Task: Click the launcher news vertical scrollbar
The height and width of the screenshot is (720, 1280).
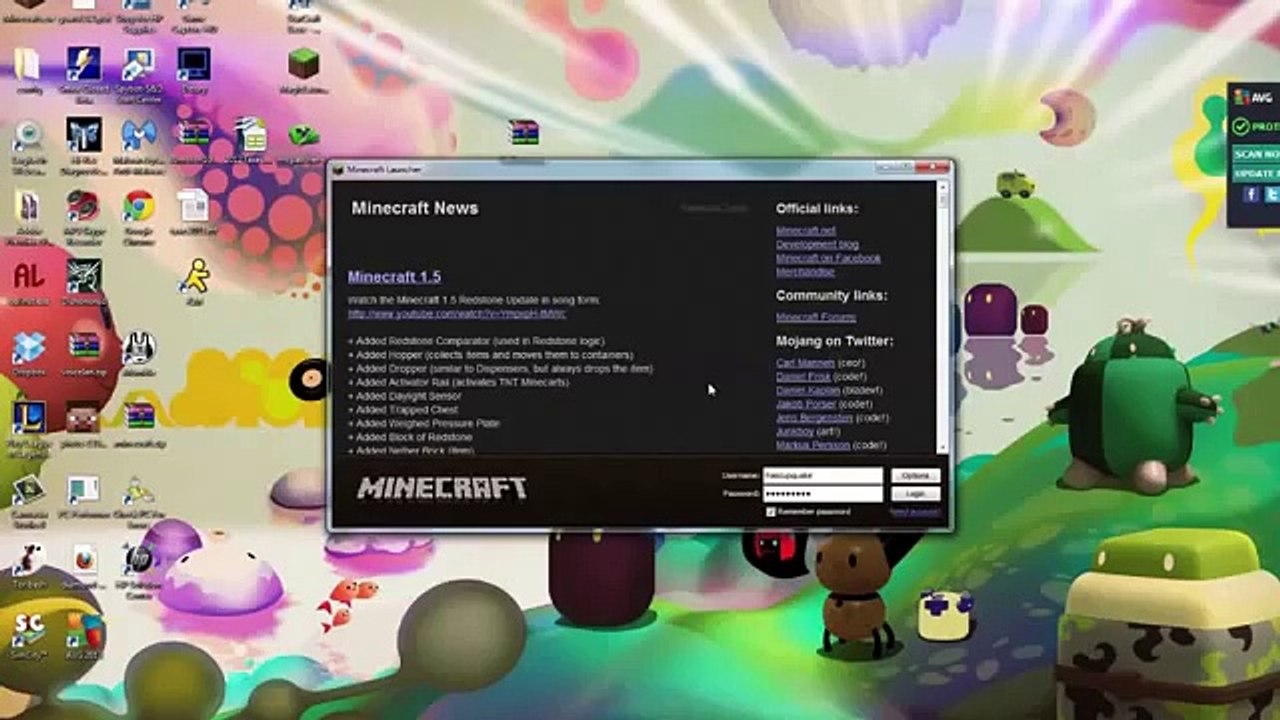Action: 942,316
